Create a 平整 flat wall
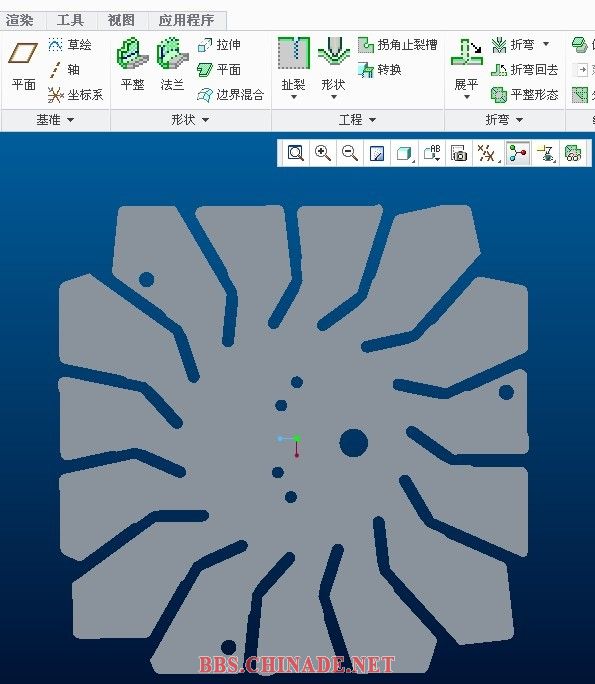The width and height of the screenshot is (595, 684). (x=133, y=64)
